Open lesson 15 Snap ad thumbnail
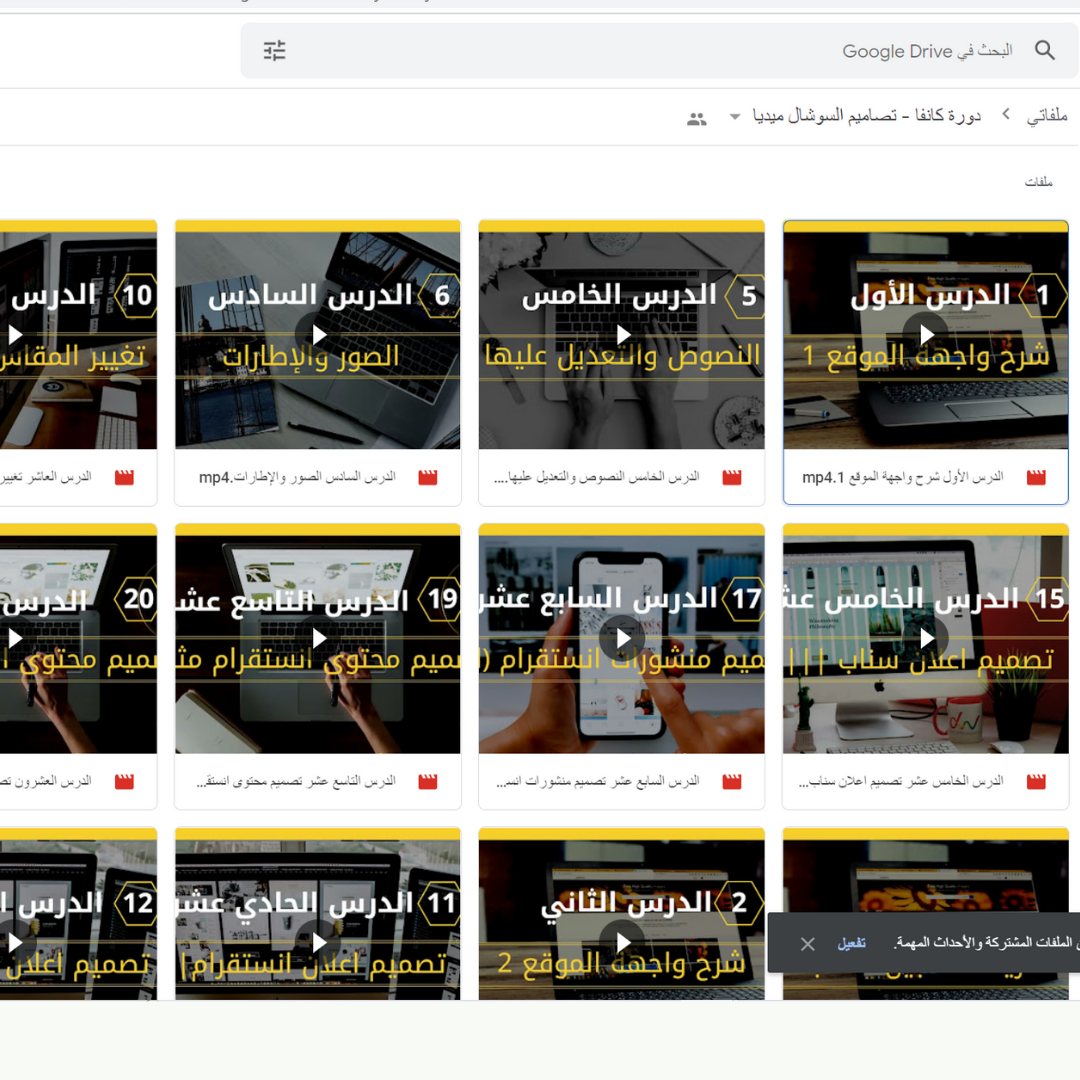This screenshot has width=1080, height=1080. 926,638
